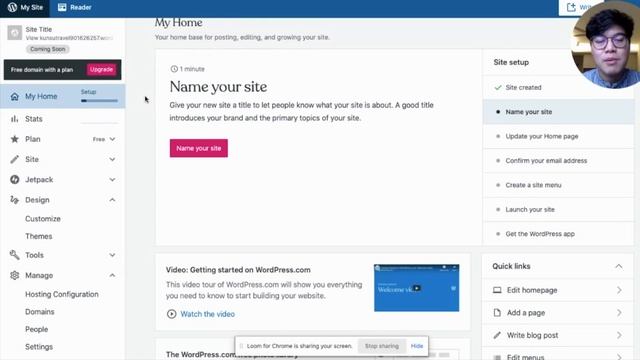The width and height of the screenshot is (640, 360).
Task: Click the page icon beside Add a page
Action: coord(497,313)
